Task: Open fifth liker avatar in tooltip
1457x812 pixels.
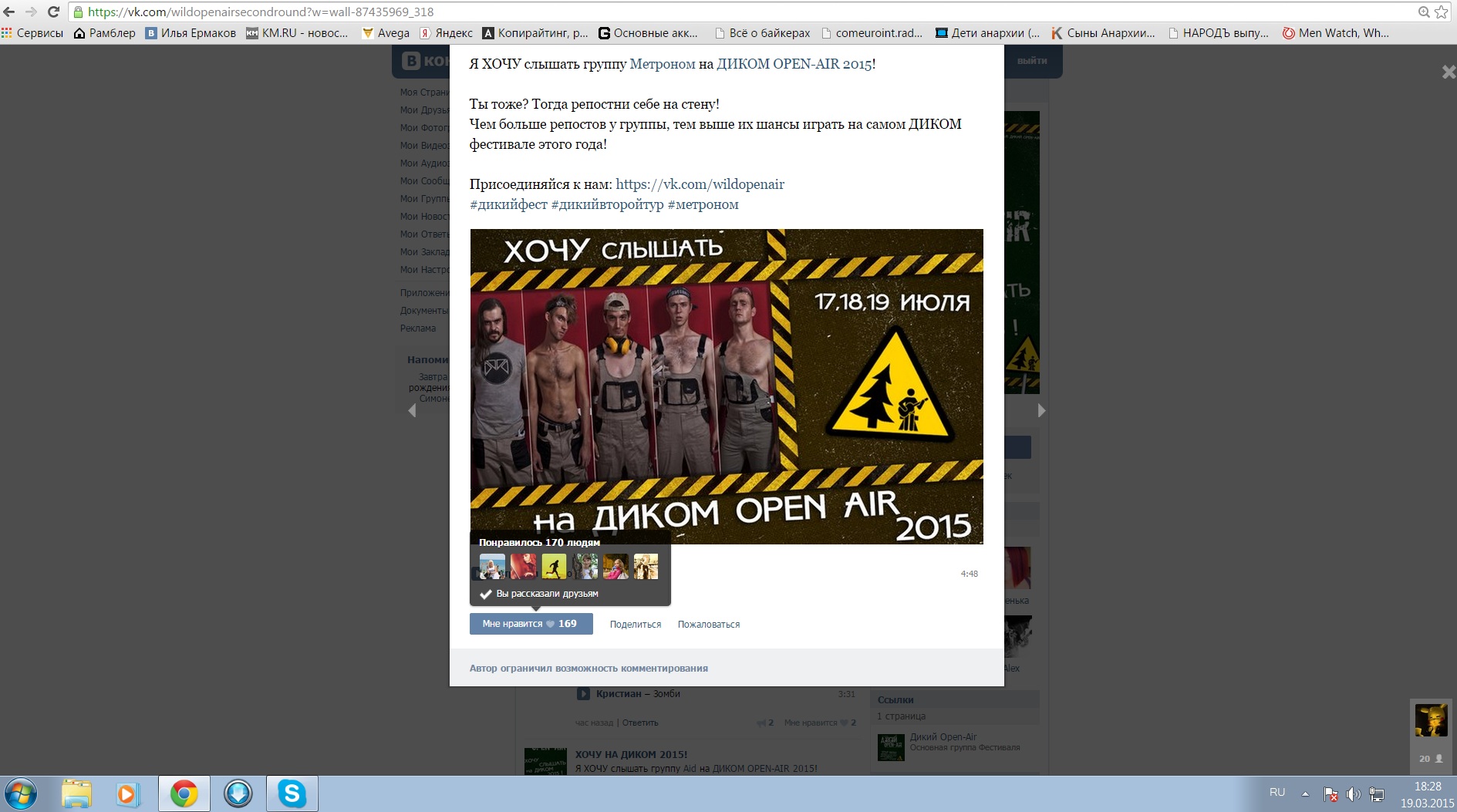Action: click(x=616, y=567)
